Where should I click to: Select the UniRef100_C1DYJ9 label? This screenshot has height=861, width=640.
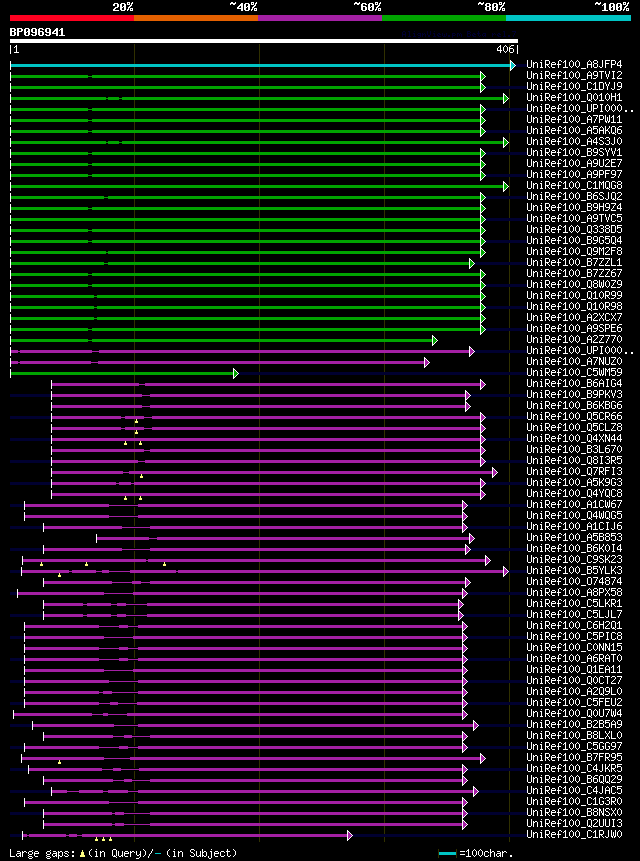(x=574, y=86)
